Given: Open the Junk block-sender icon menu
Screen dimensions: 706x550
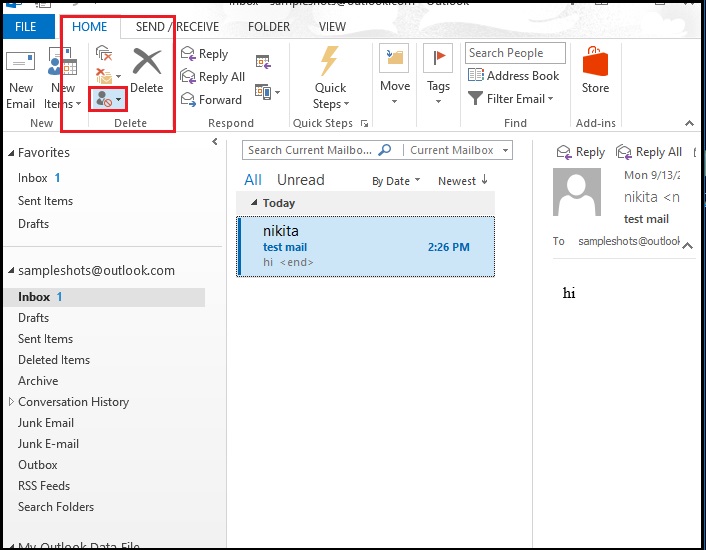Looking at the screenshot, I should pyautogui.click(x=108, y=99).
